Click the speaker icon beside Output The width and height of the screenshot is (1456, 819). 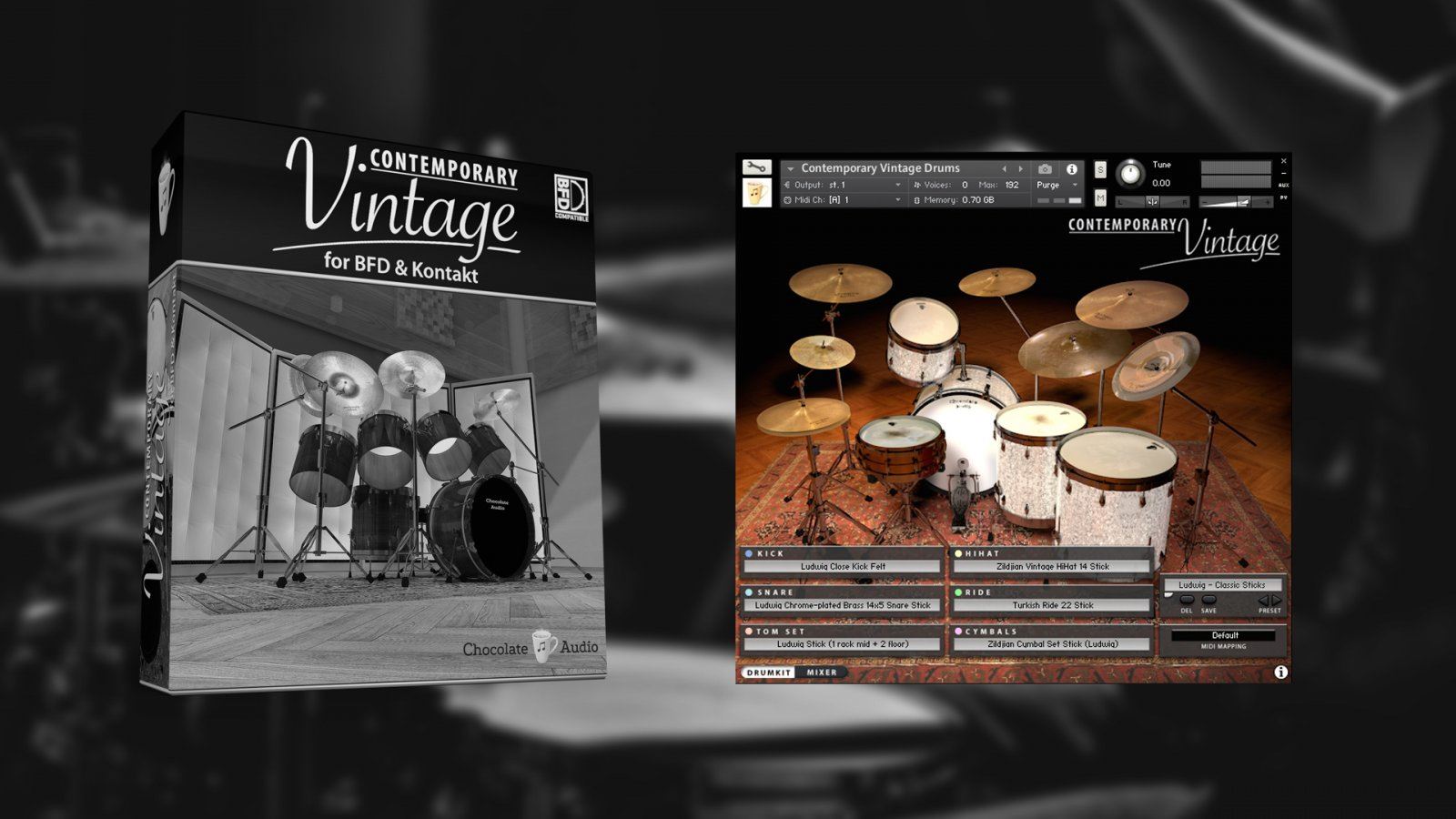tap(789, 186)
